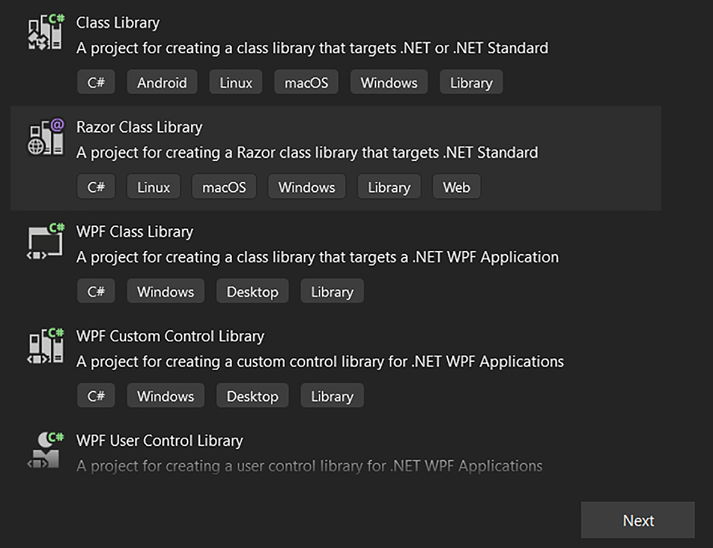Click the Library tag under Class Library
713x548 pixels.
pos(471,82)
